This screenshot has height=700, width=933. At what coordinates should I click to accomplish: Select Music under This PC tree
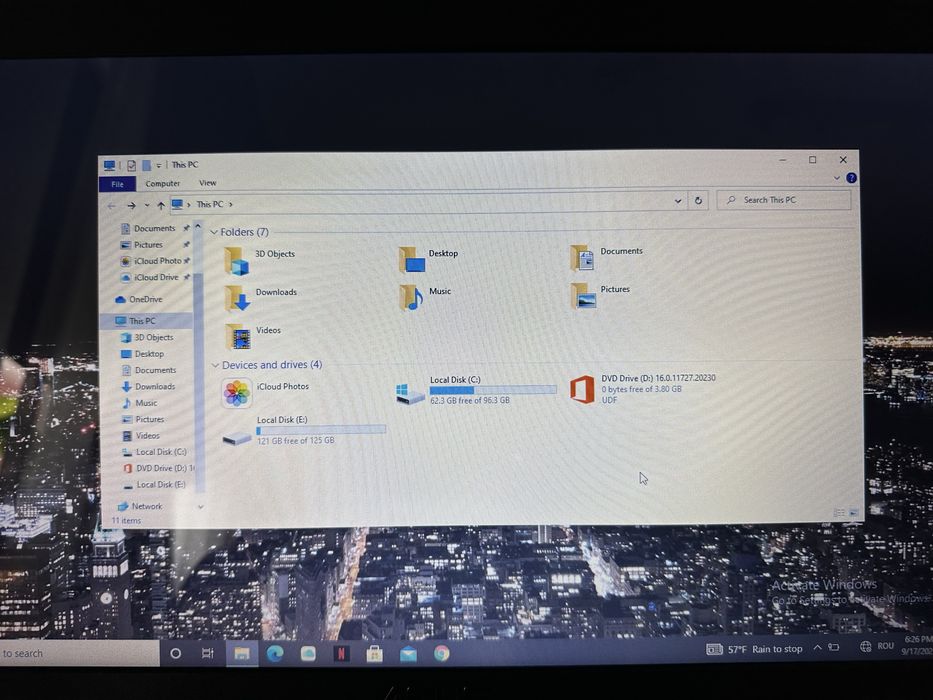pos(146,403)
